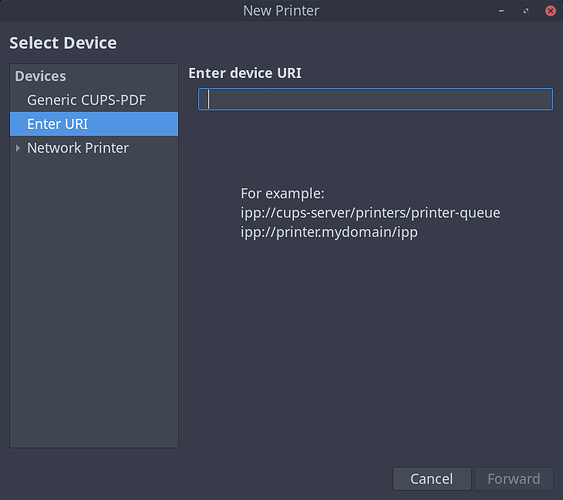Viewport: 563px width, 500px height.
Task: Click the New Printer title bar
Action: (x=281, y=11)
